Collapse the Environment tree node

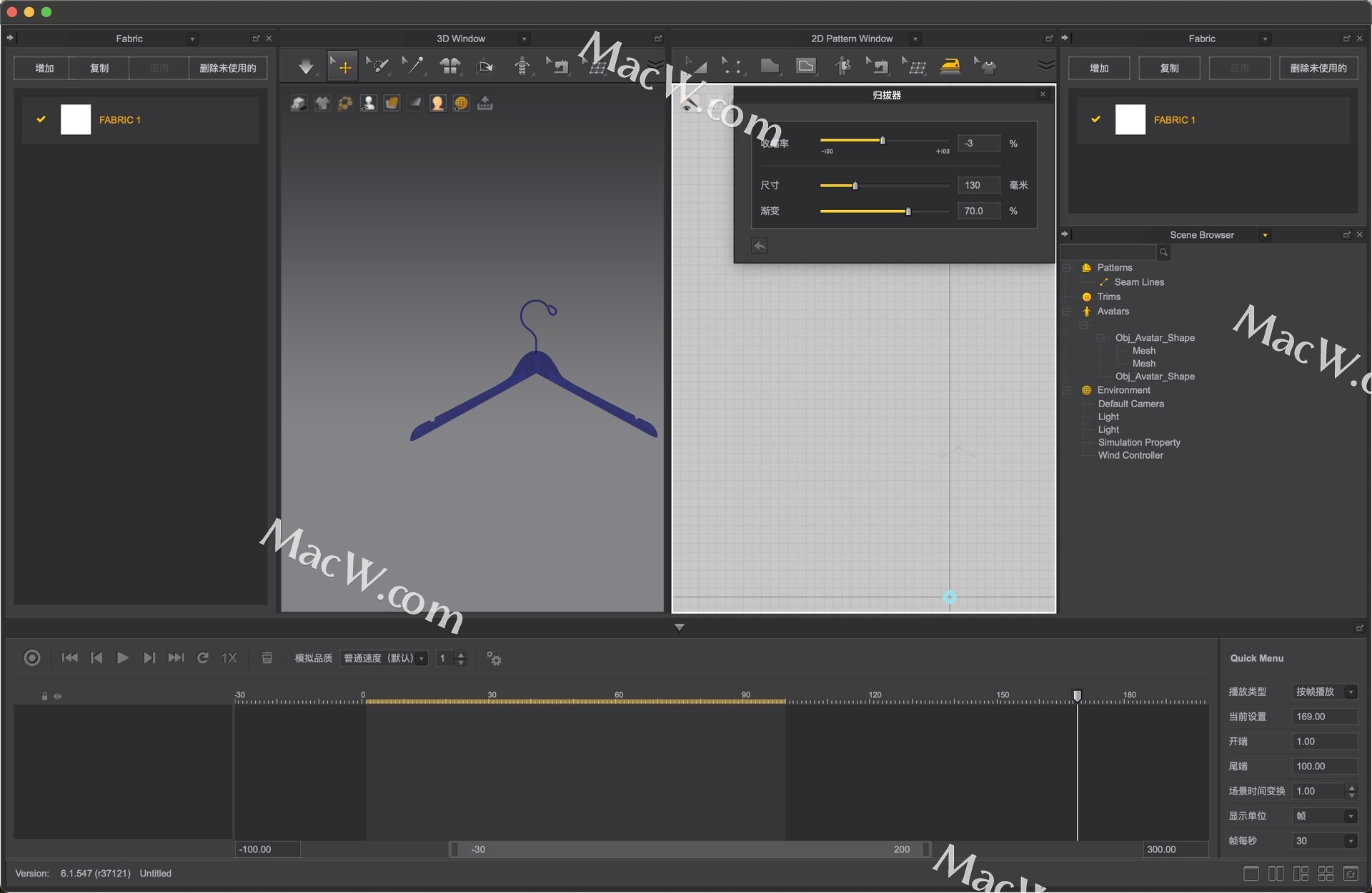pyautogui.click(x=1067, y=390)
